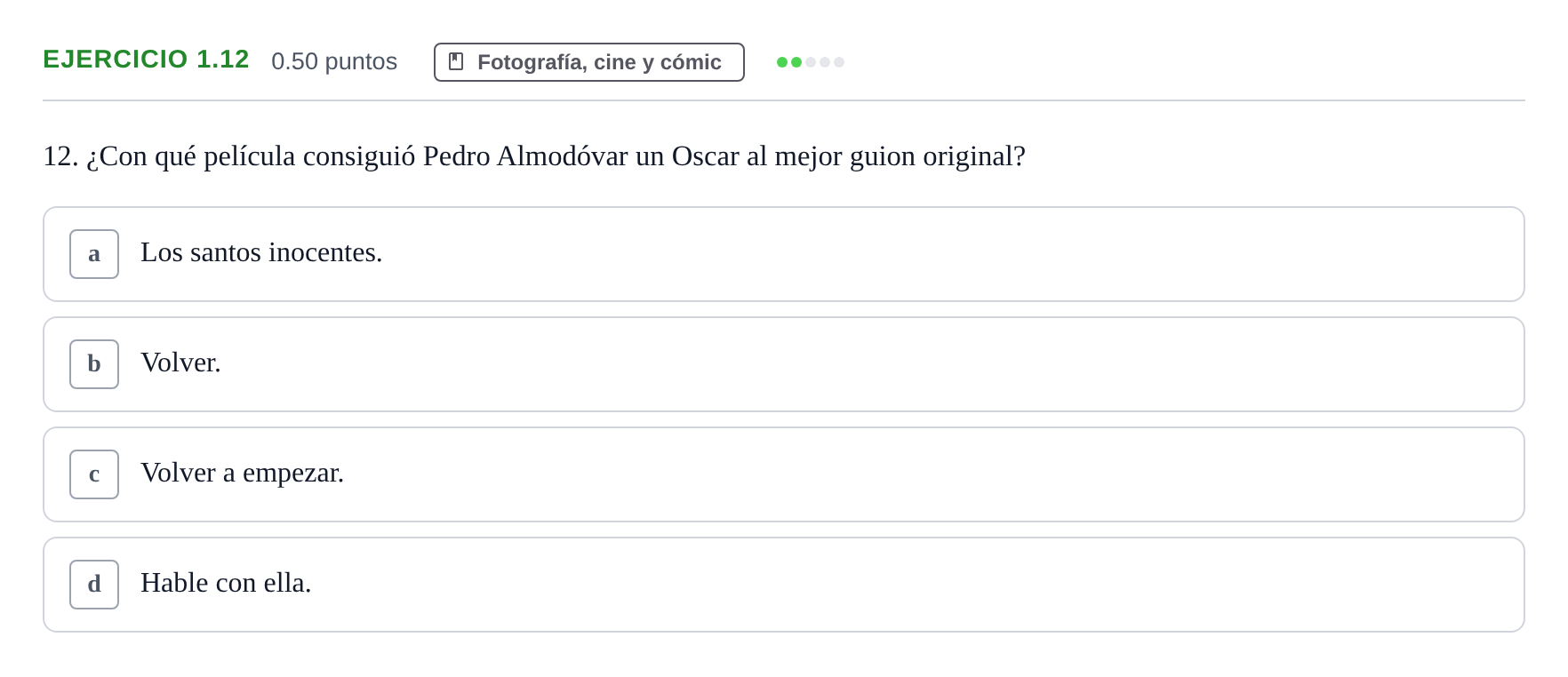
Task: Choose the answer Hable con ella
Action: tap(226, 584)
